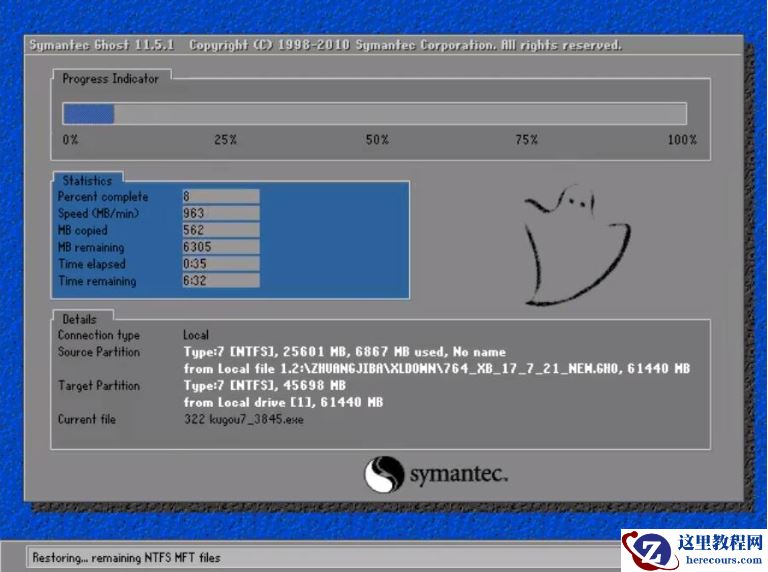Click the MB copied value 562
The width and height of the screenshot is (768, 572).
pyautogui.click(x=221, y=230)
